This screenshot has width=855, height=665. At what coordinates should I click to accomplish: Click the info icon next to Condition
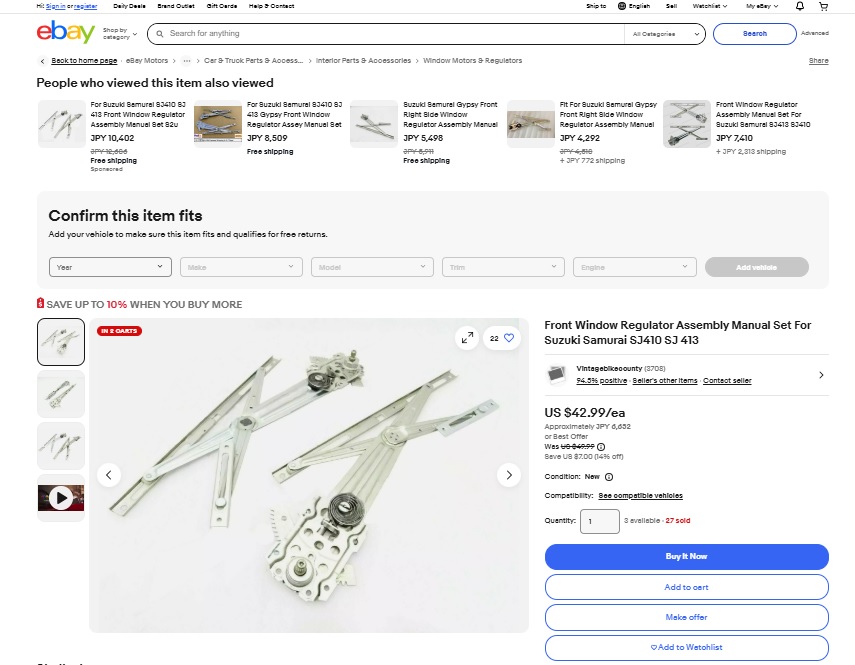(609, 477)
